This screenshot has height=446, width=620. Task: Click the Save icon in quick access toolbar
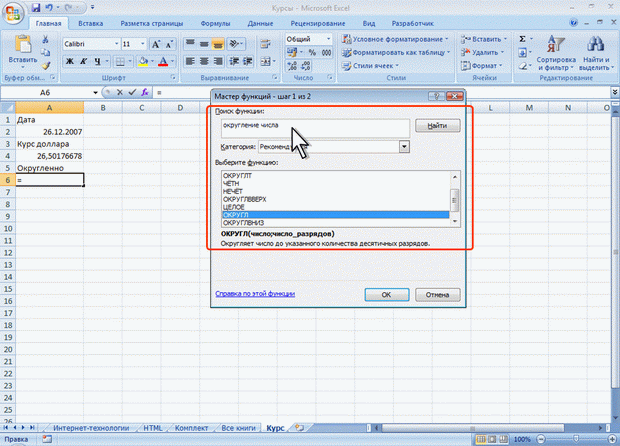(36, 6)
